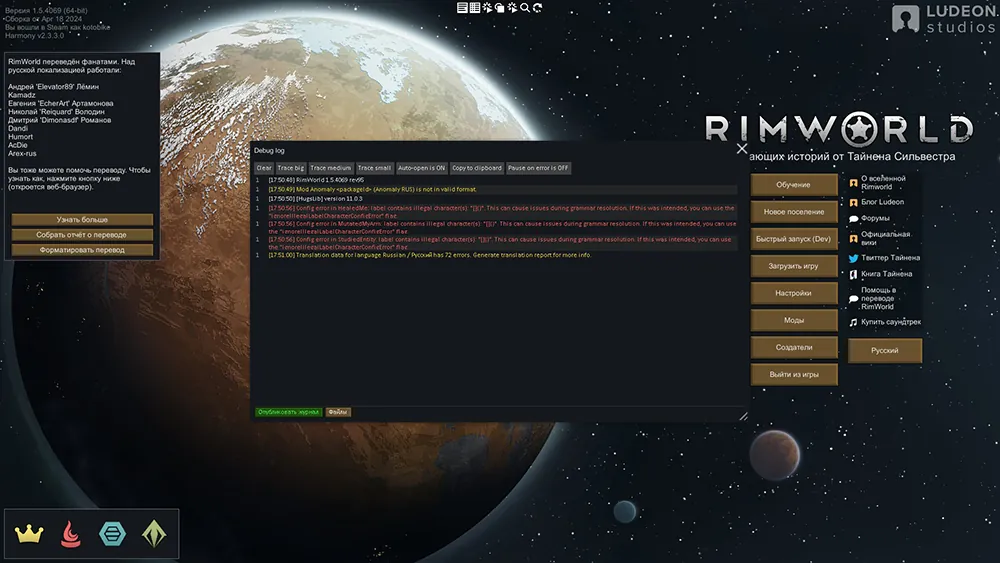Click the magnifying glass dev inspector icon
Image resolution: width=1000 pixels, height=563 pixels.
[x=525, y=7]
